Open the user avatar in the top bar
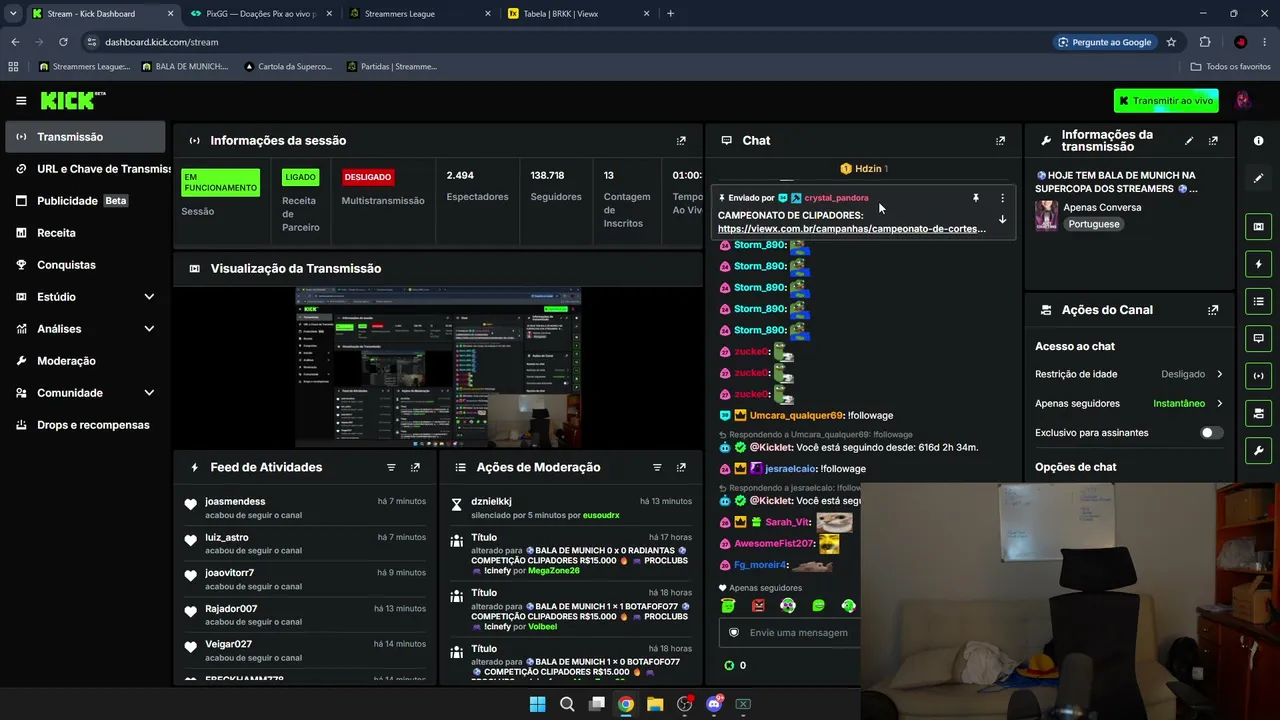Image resolution: width=1280 pixels, height=720 pixels. click(x=1243, y=100)
